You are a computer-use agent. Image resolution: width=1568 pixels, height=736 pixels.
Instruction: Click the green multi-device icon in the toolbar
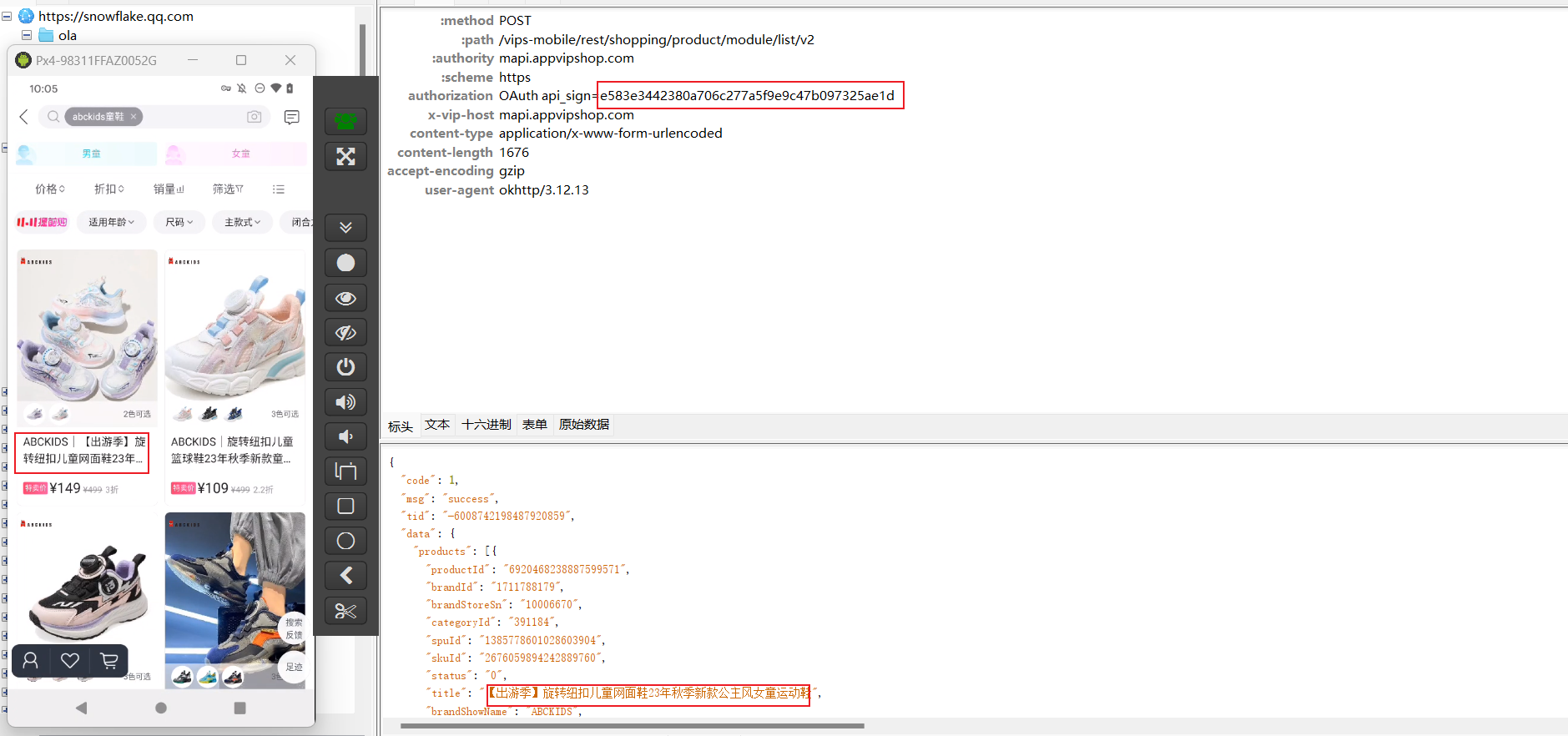pyautogui.click(x=345, y=121)
